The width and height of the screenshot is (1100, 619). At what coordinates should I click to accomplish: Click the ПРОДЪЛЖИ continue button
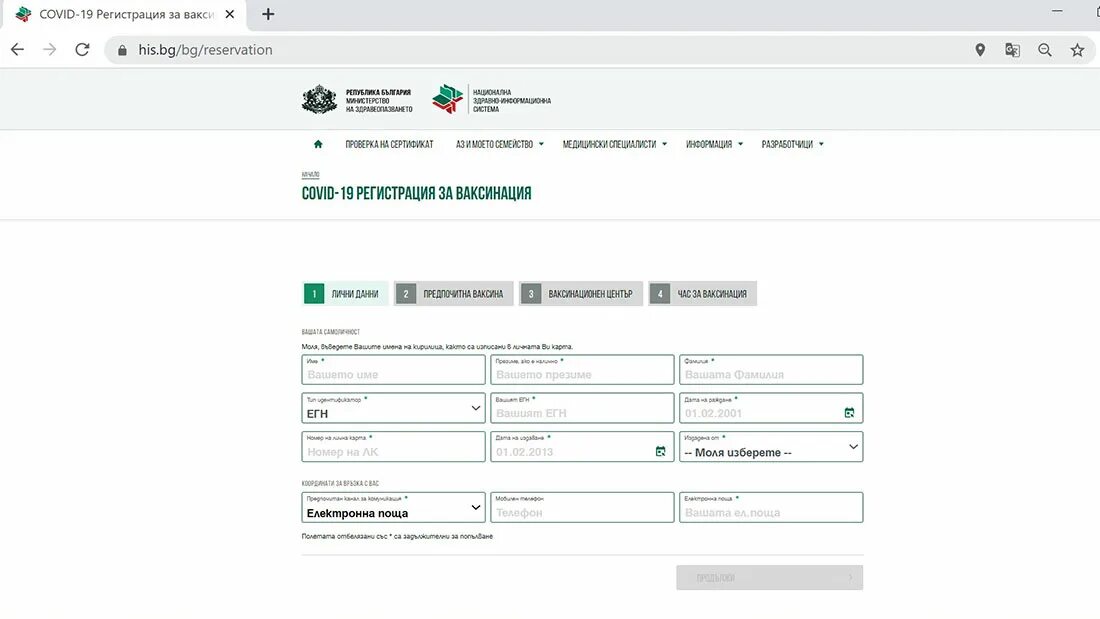click(770, 578)
